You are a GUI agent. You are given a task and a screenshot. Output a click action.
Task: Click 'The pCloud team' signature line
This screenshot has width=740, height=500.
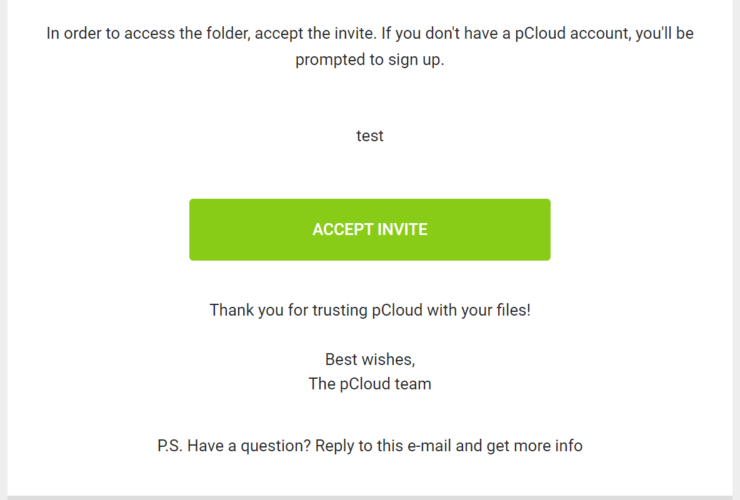click(x=370, y=384)
